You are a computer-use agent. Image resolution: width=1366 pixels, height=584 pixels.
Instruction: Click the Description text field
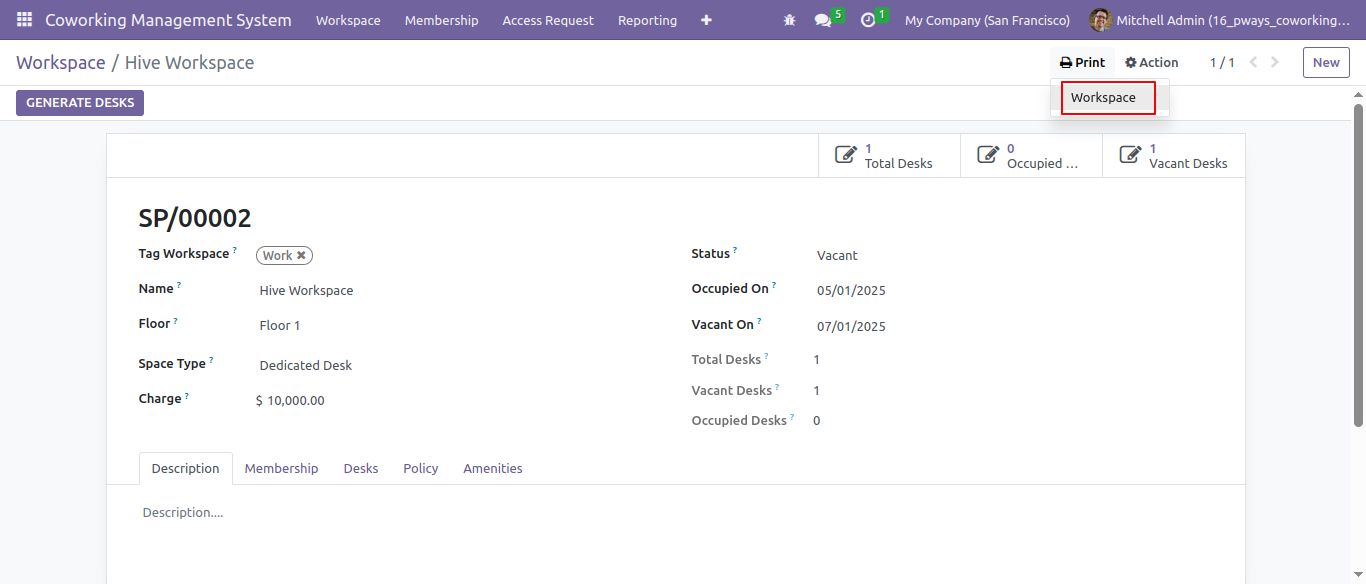point(676,512)
